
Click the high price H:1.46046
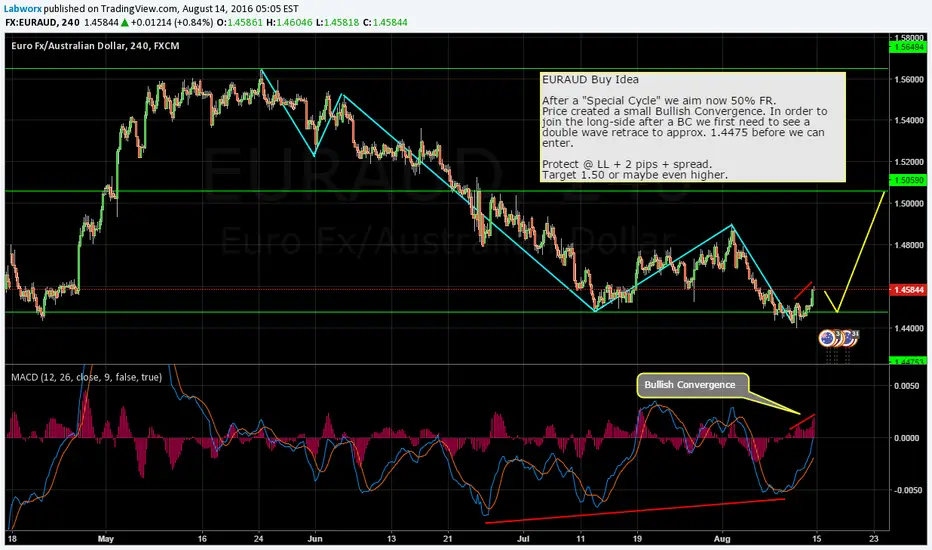(291, 23)
